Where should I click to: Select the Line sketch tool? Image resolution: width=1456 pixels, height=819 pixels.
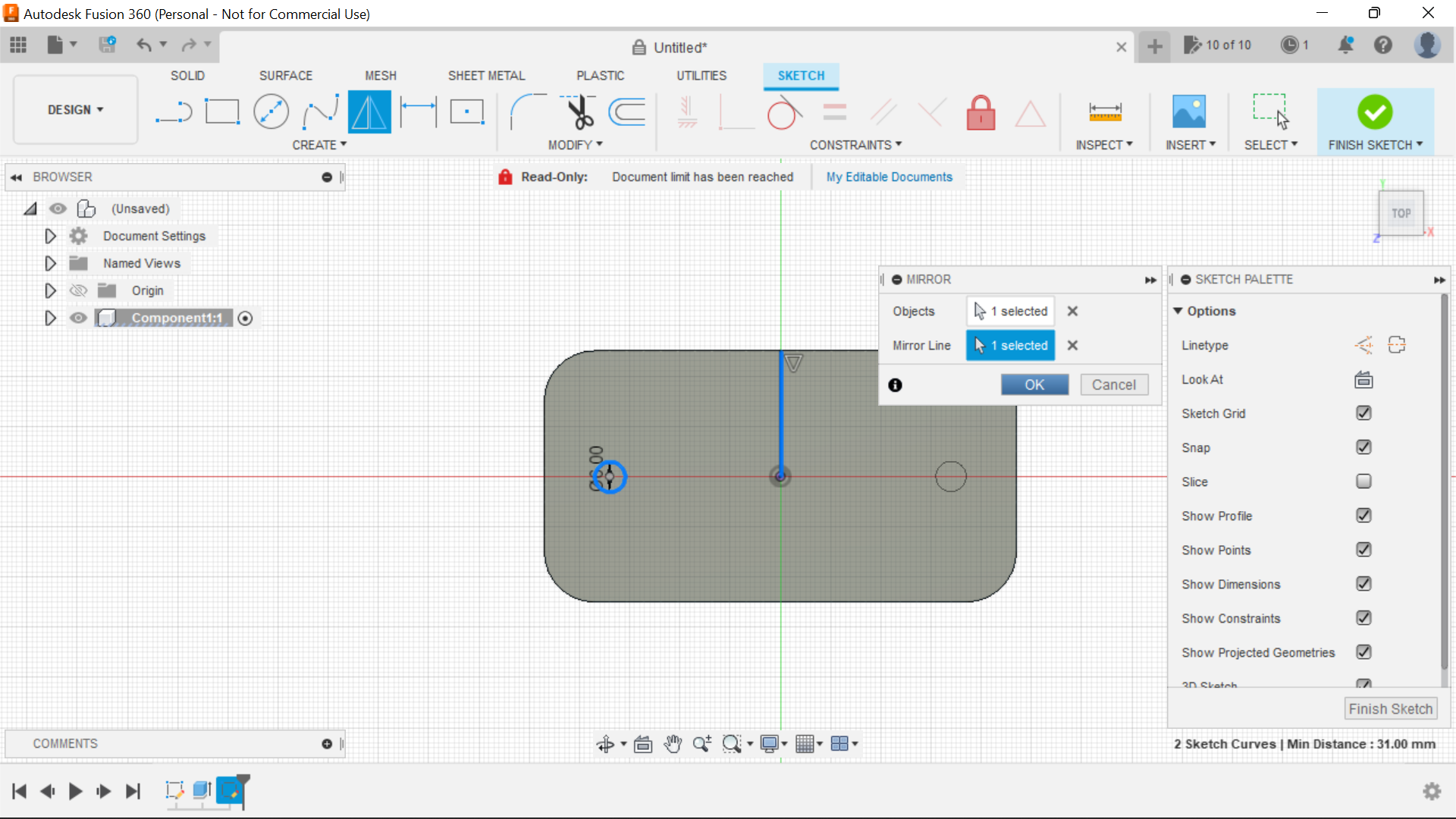tap(174, 112)
